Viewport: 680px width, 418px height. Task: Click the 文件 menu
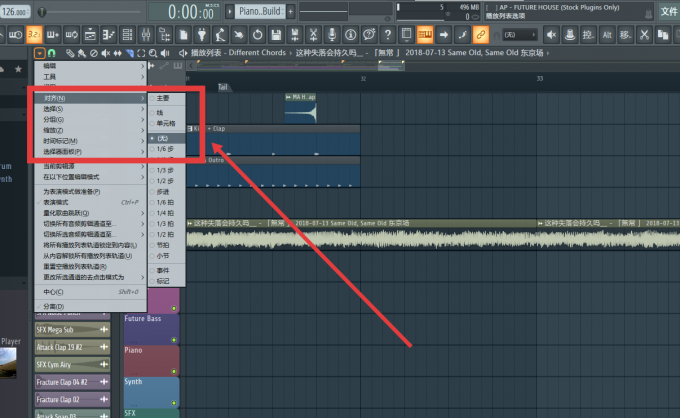pos(669,11)
